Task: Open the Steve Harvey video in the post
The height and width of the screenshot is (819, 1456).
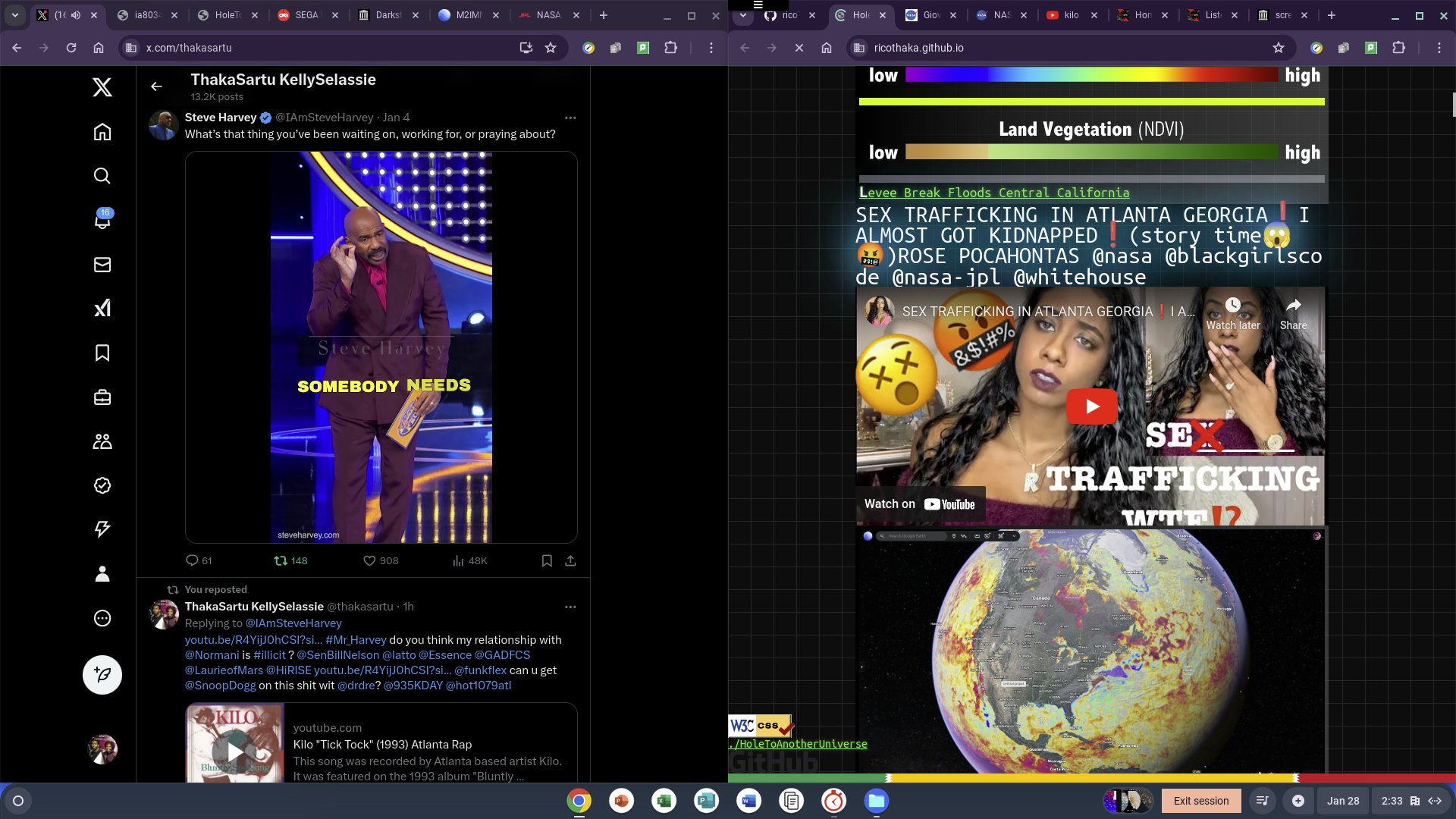Action: pyautogui.click(x=381, y=347)
